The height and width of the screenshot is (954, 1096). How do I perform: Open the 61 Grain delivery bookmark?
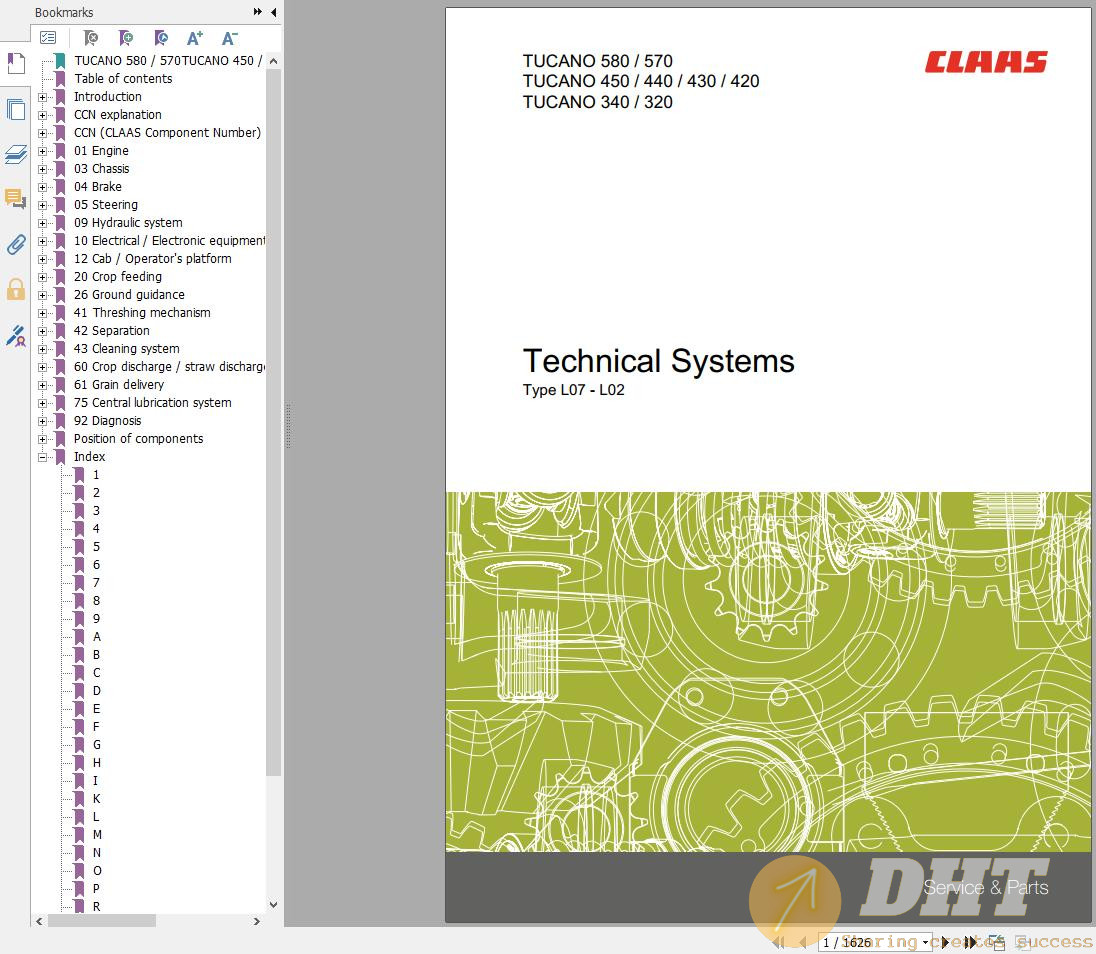(x=119, y=384)
